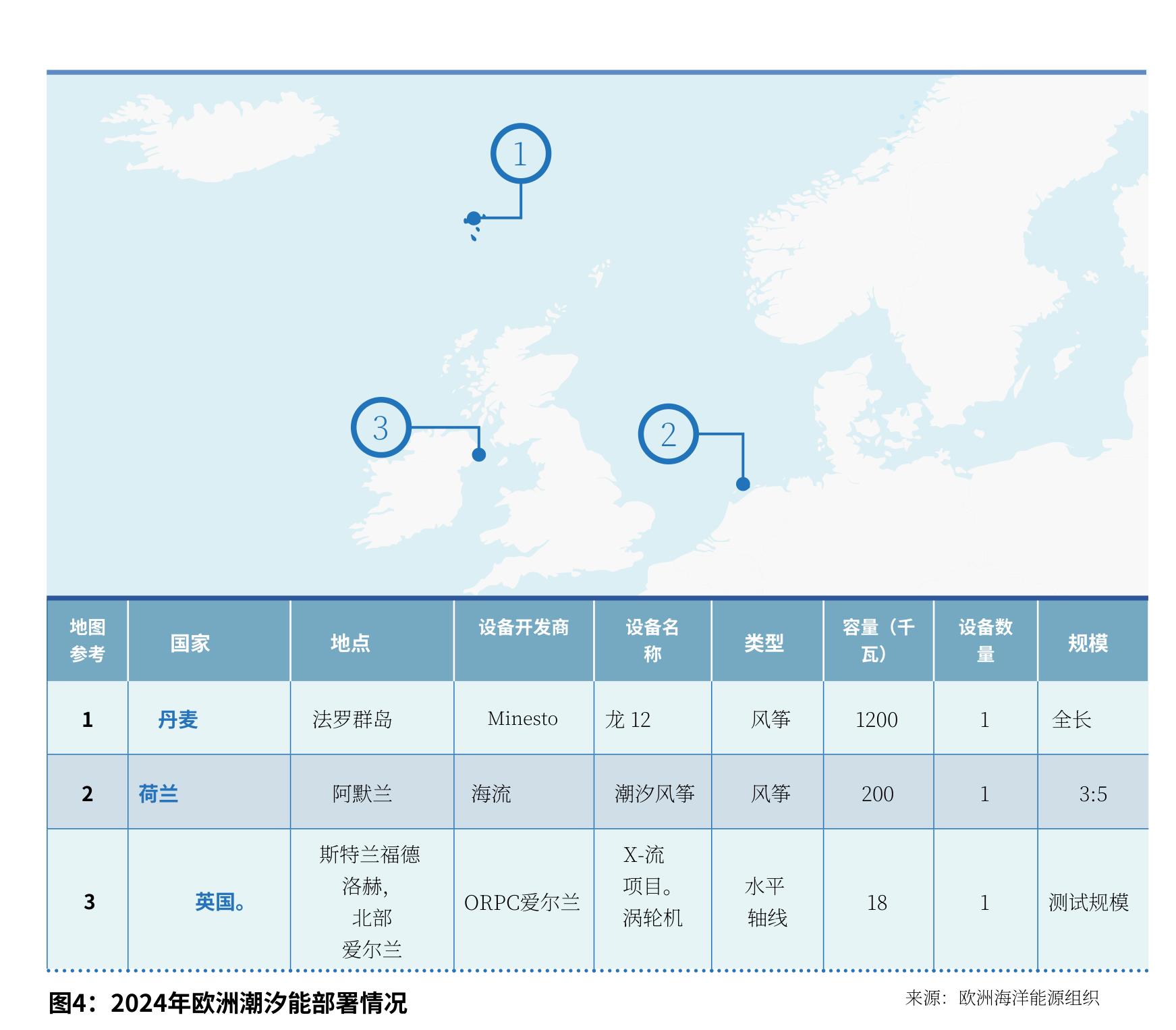The image size is (1176, 1030).
Task: Click the scale value 3:5
Action: [x=1093, y=794]
